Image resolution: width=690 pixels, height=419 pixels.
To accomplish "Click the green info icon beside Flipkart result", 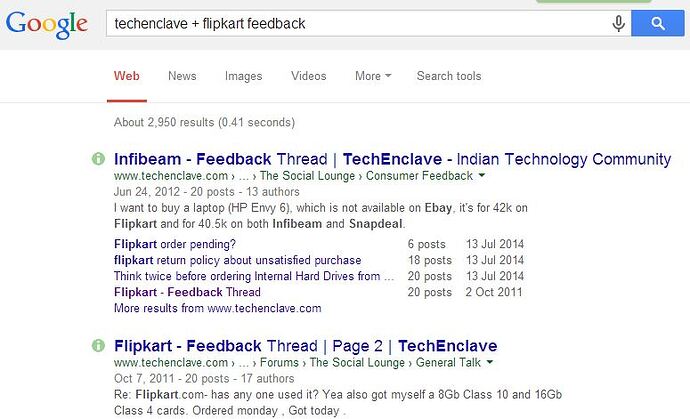I will click(x=98, y=345).
